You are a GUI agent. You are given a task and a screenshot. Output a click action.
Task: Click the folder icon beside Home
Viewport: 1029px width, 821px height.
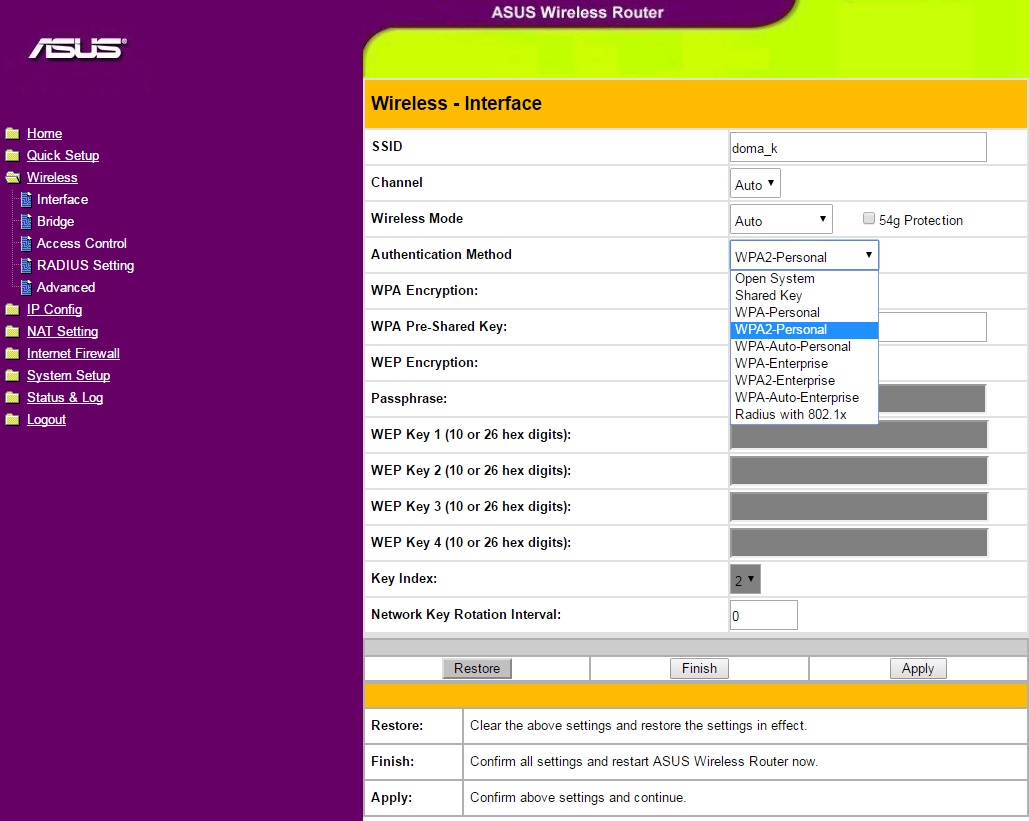tap(12, 134)
